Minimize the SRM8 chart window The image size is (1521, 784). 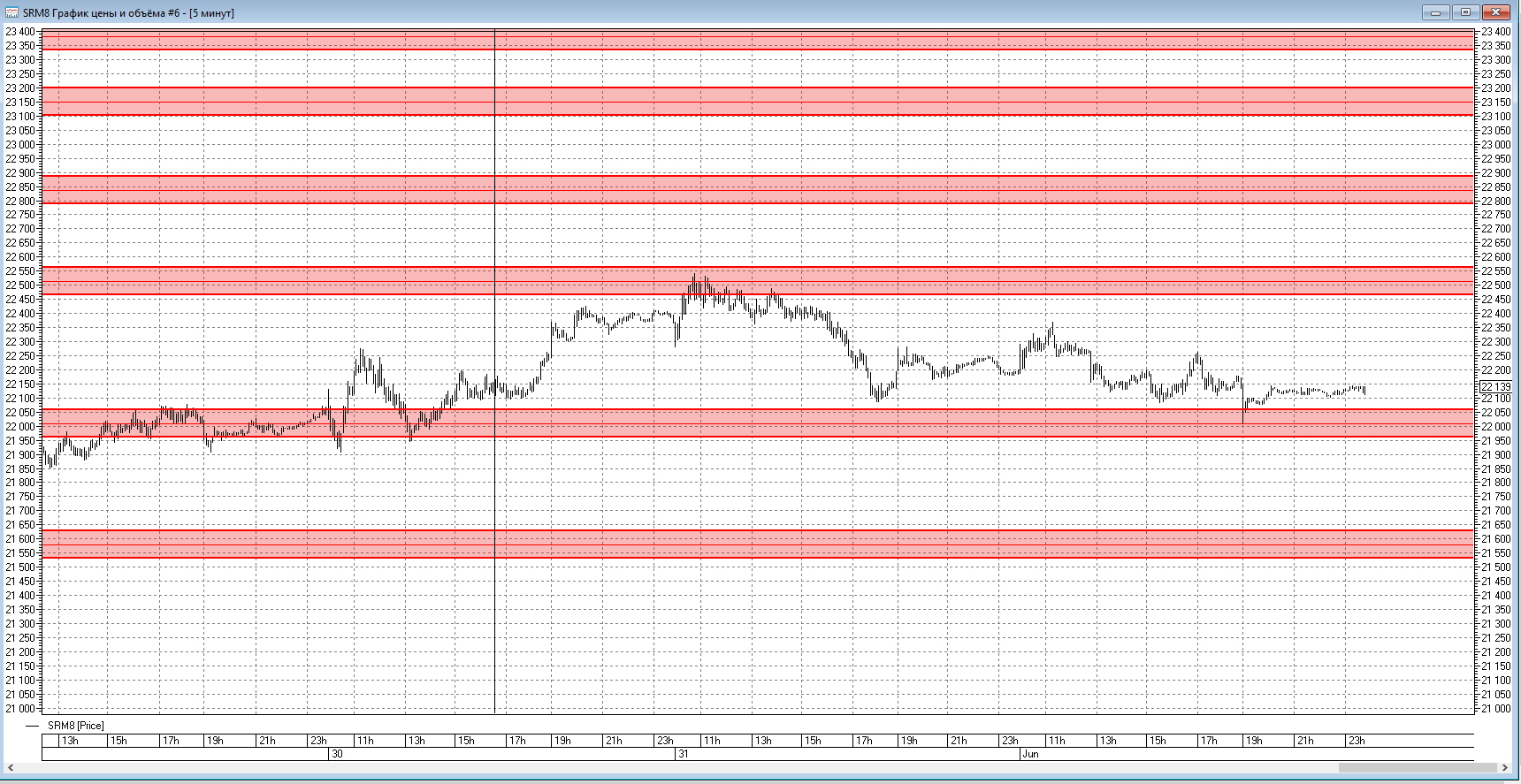(x=1435, y=12)
